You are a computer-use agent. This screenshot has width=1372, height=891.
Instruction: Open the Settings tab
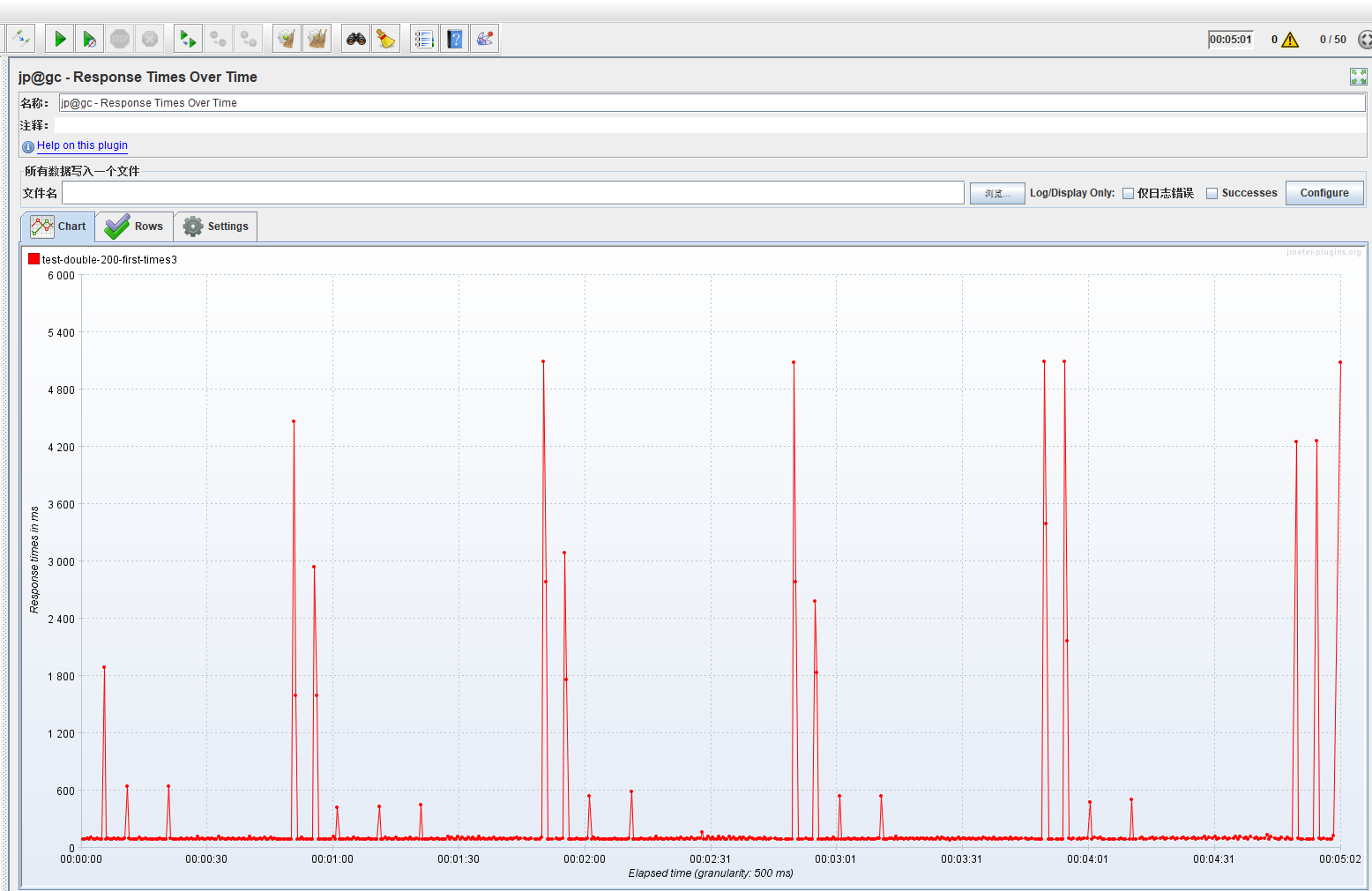click(216, 226)
